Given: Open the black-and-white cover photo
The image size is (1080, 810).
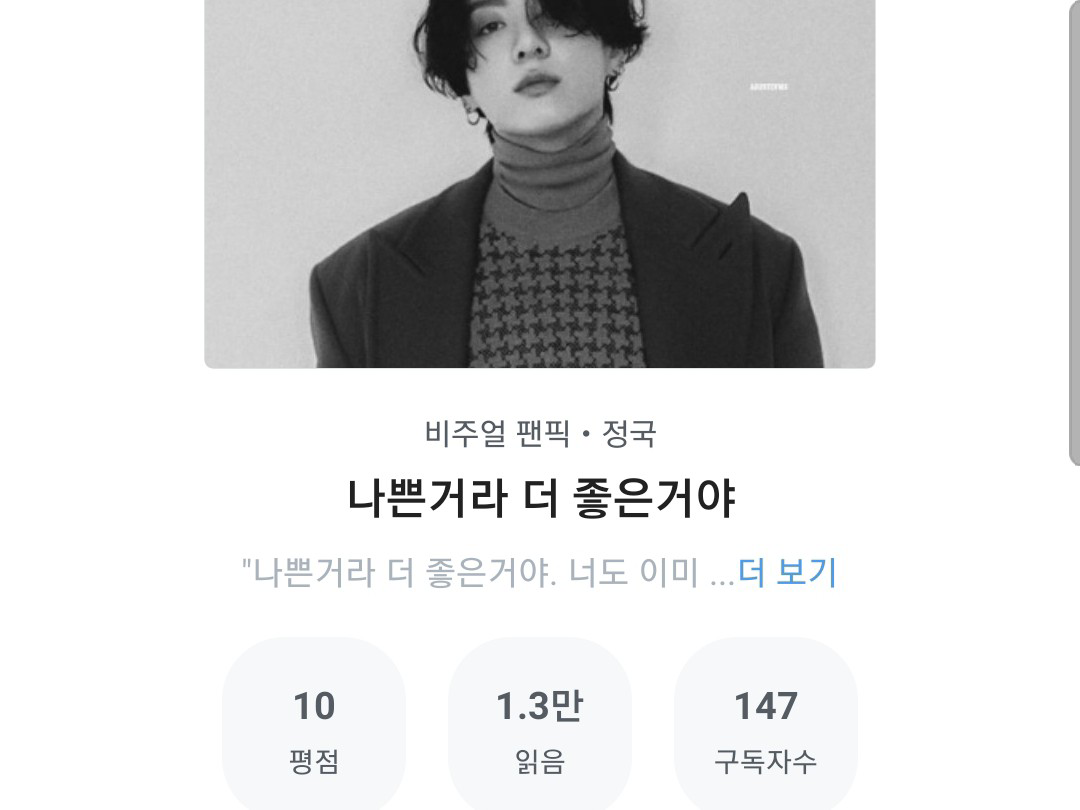Looking at the screenshot, I should point(540,184).
